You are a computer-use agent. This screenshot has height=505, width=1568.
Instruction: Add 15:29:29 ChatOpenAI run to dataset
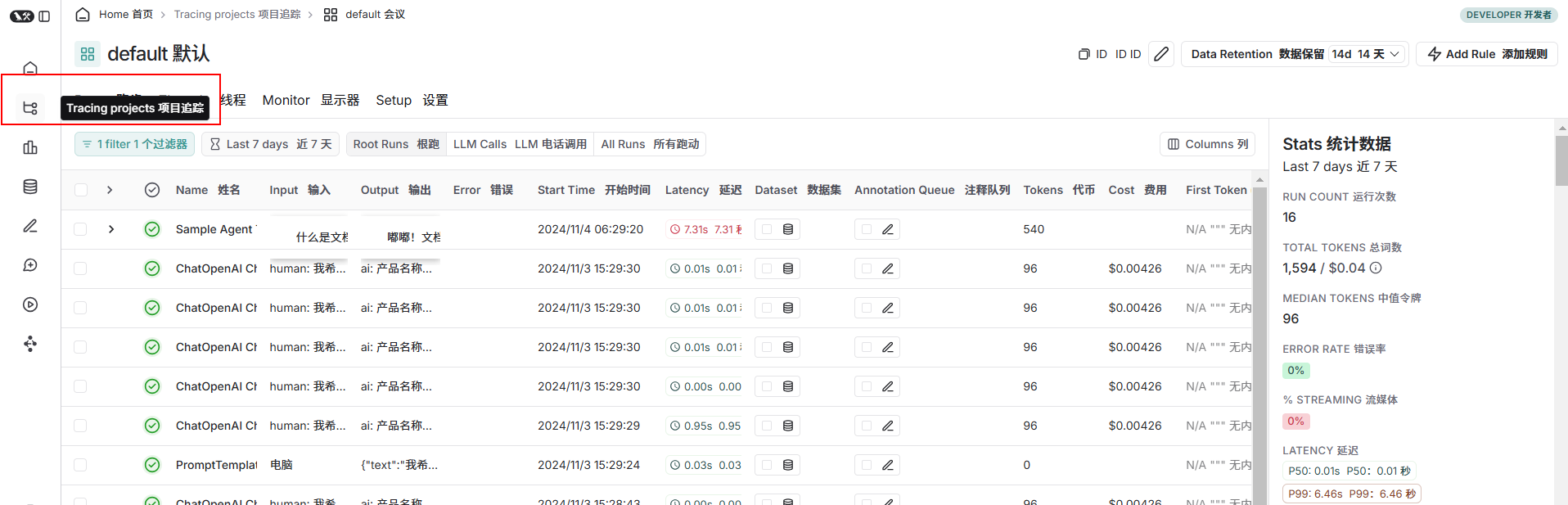788,426
